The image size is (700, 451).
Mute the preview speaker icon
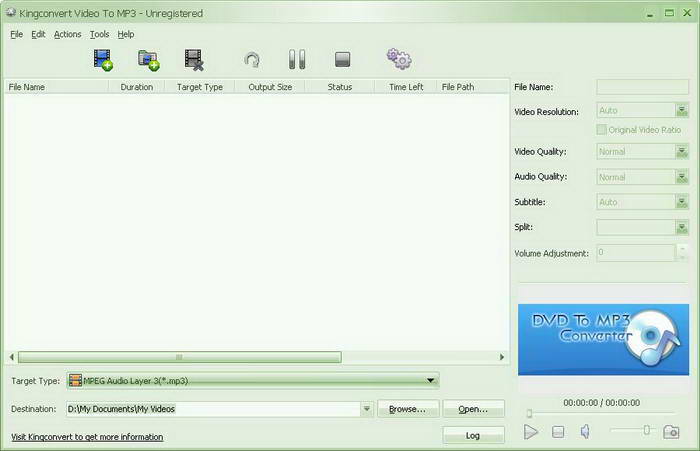(585, 431)
